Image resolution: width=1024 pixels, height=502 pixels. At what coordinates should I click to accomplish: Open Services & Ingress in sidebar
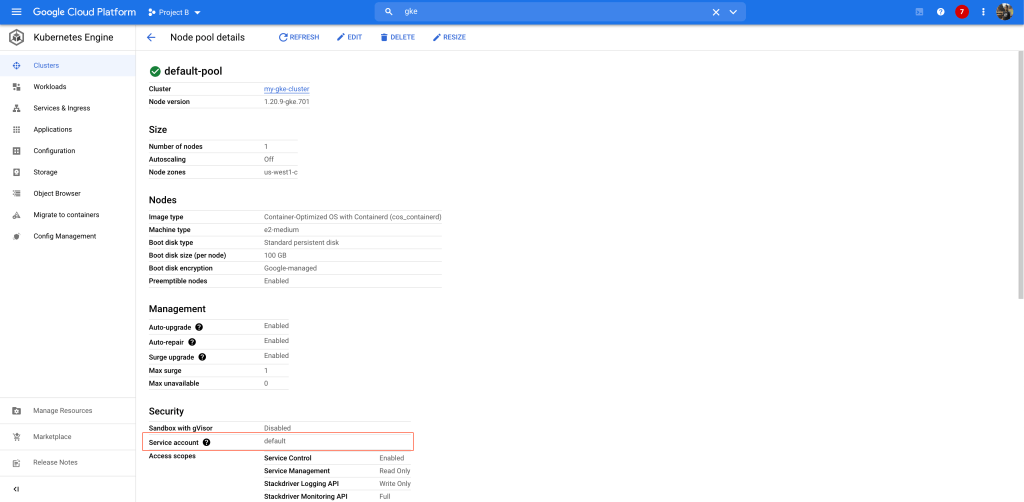[61, 108]
